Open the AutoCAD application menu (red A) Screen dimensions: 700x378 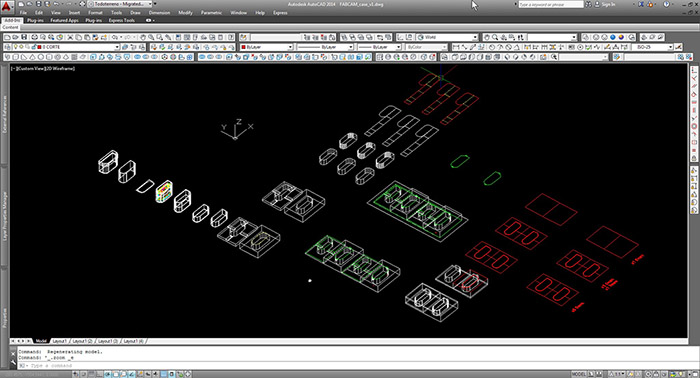click(7, 7)
